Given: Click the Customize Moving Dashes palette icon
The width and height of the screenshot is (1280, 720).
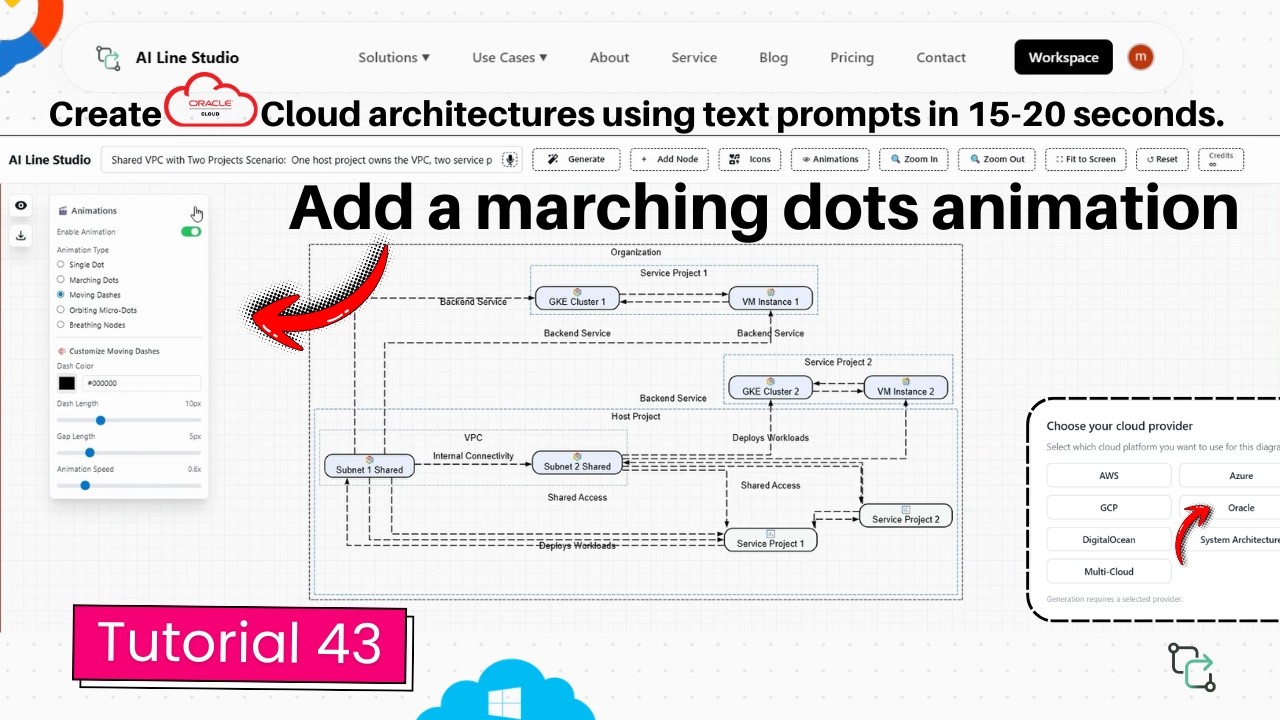Looking at the screenshot, I should click(62, 352).
